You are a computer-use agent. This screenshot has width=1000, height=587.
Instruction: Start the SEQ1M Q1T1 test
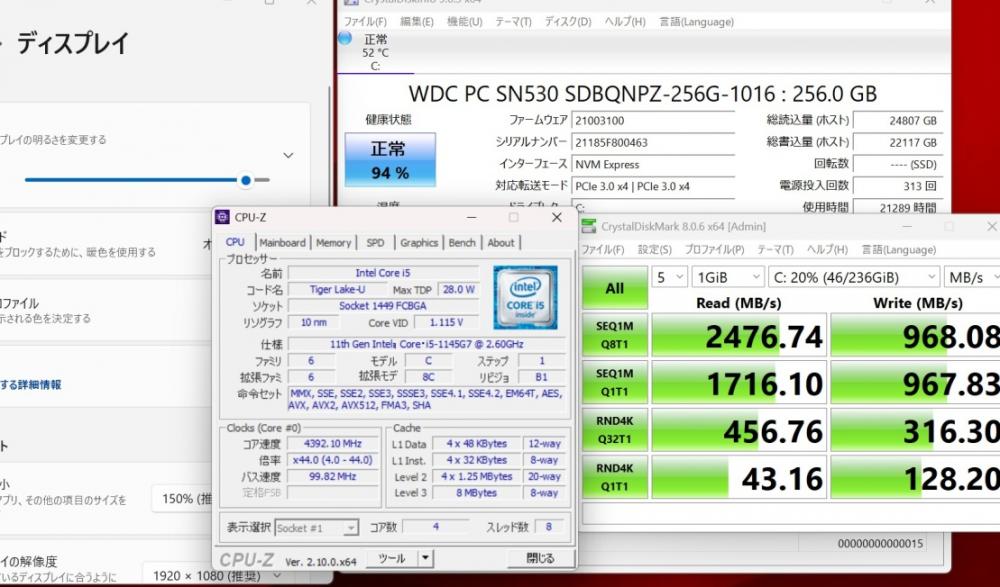point(615,382)
